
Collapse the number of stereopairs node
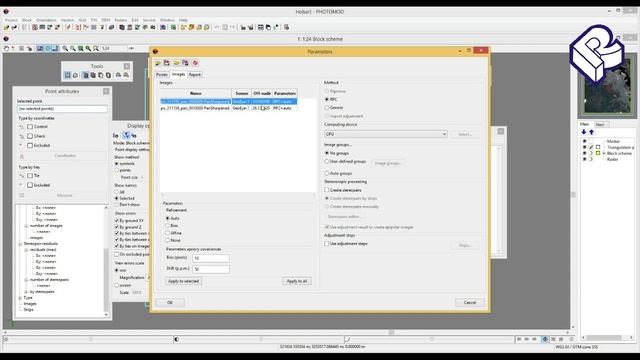[x=27, y=280]
